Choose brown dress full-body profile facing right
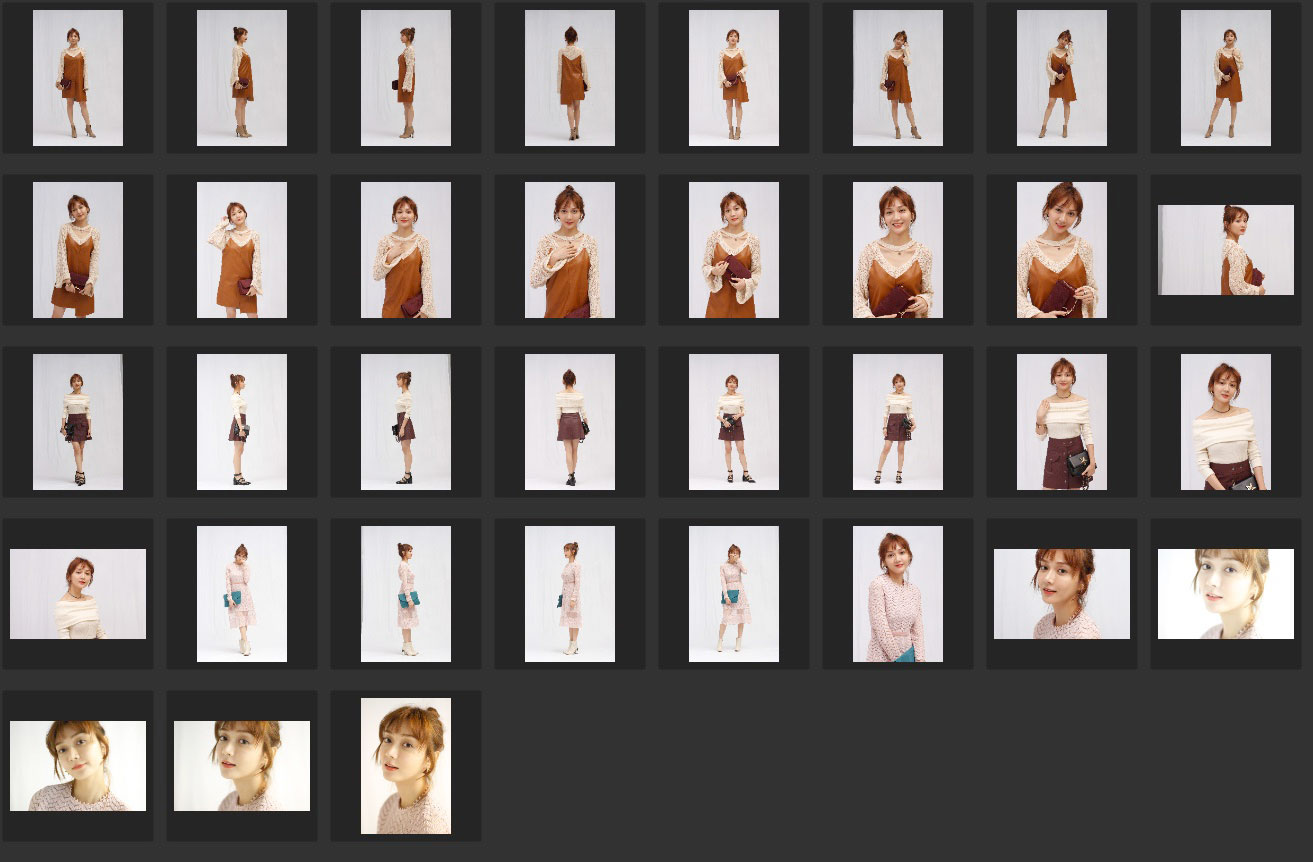 point(241,78)
